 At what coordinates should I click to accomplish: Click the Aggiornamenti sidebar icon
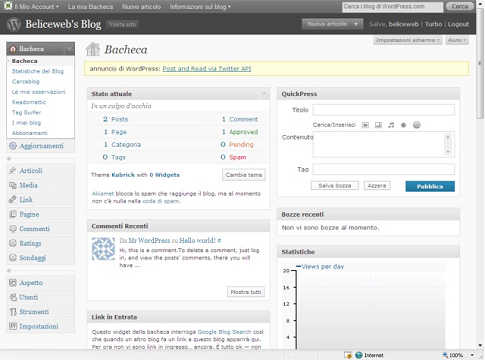pyautogui.click(x=13, y=146)
